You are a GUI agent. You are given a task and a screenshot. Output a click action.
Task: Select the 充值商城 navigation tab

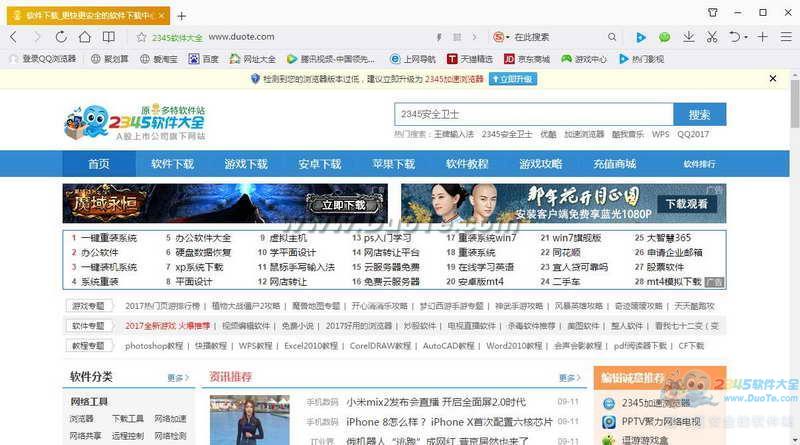pyautogui.click(x=614, y=164)
